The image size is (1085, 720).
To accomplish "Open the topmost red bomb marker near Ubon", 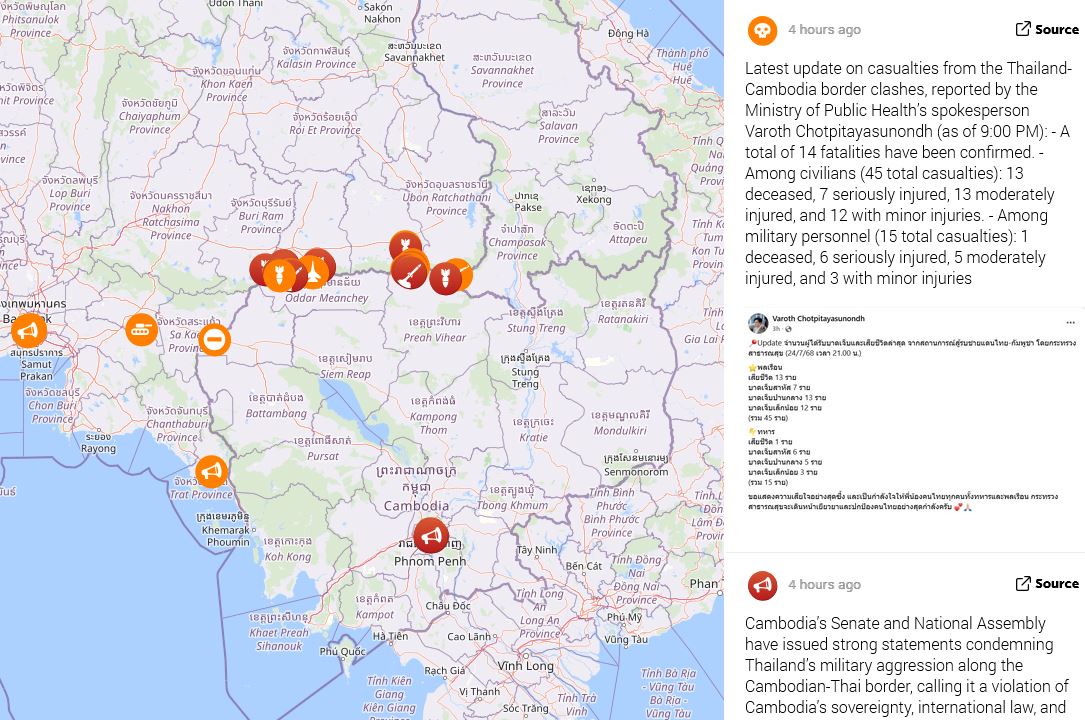I will pyautogui.click(x=405, y=245).
